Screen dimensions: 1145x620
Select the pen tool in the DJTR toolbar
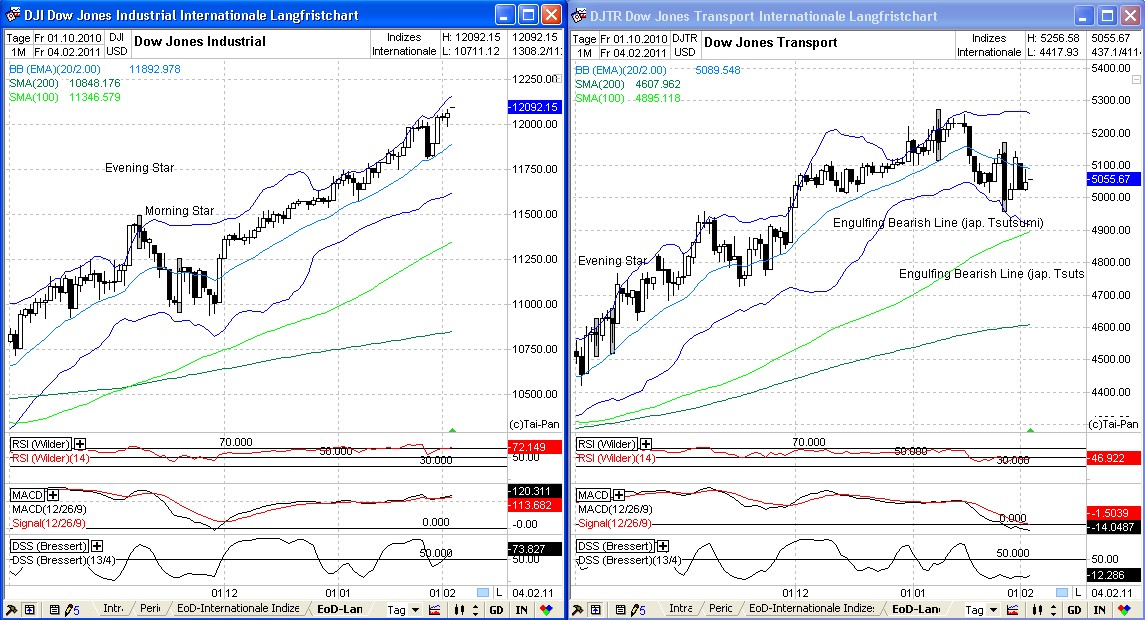[x=578, y=608]
